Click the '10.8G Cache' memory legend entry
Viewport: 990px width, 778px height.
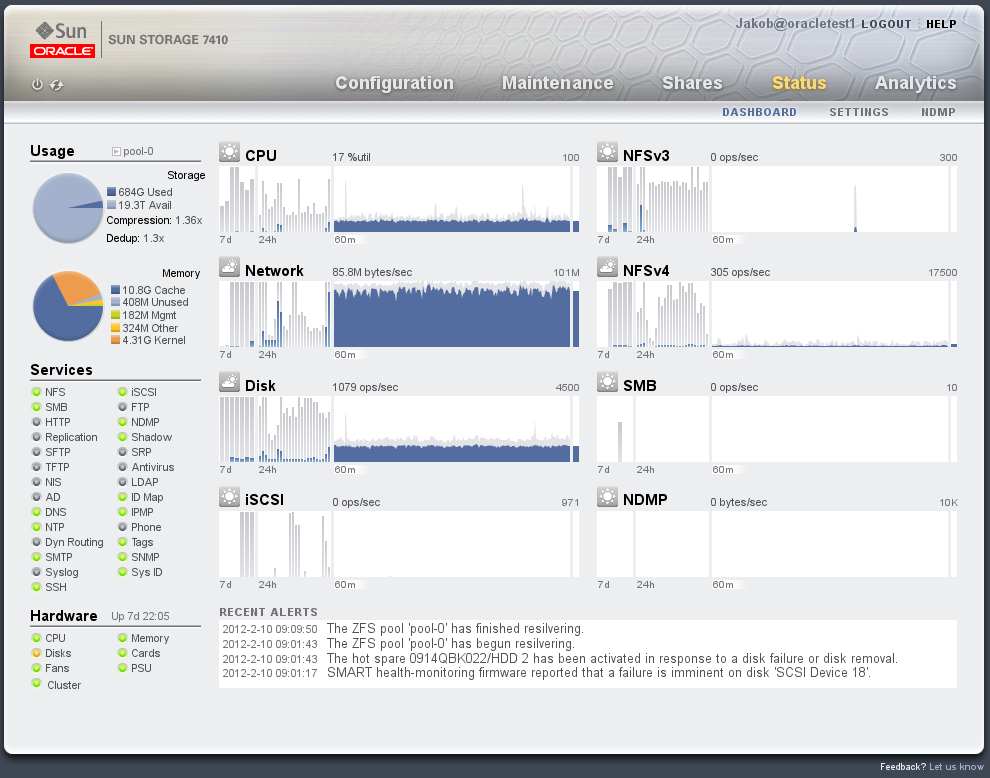click(148, 290)
